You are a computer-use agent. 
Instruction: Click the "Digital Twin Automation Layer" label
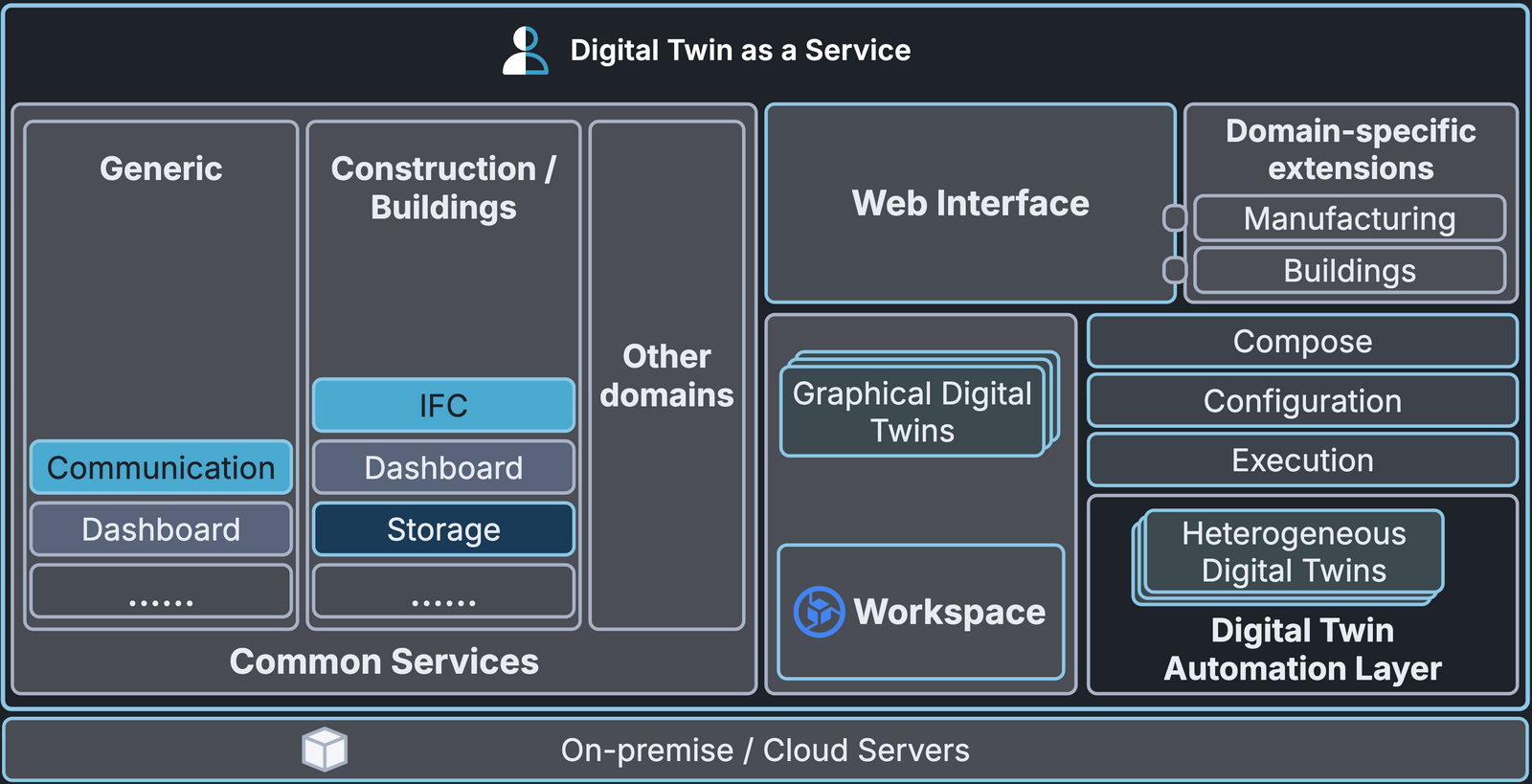tap(1302, 649)
